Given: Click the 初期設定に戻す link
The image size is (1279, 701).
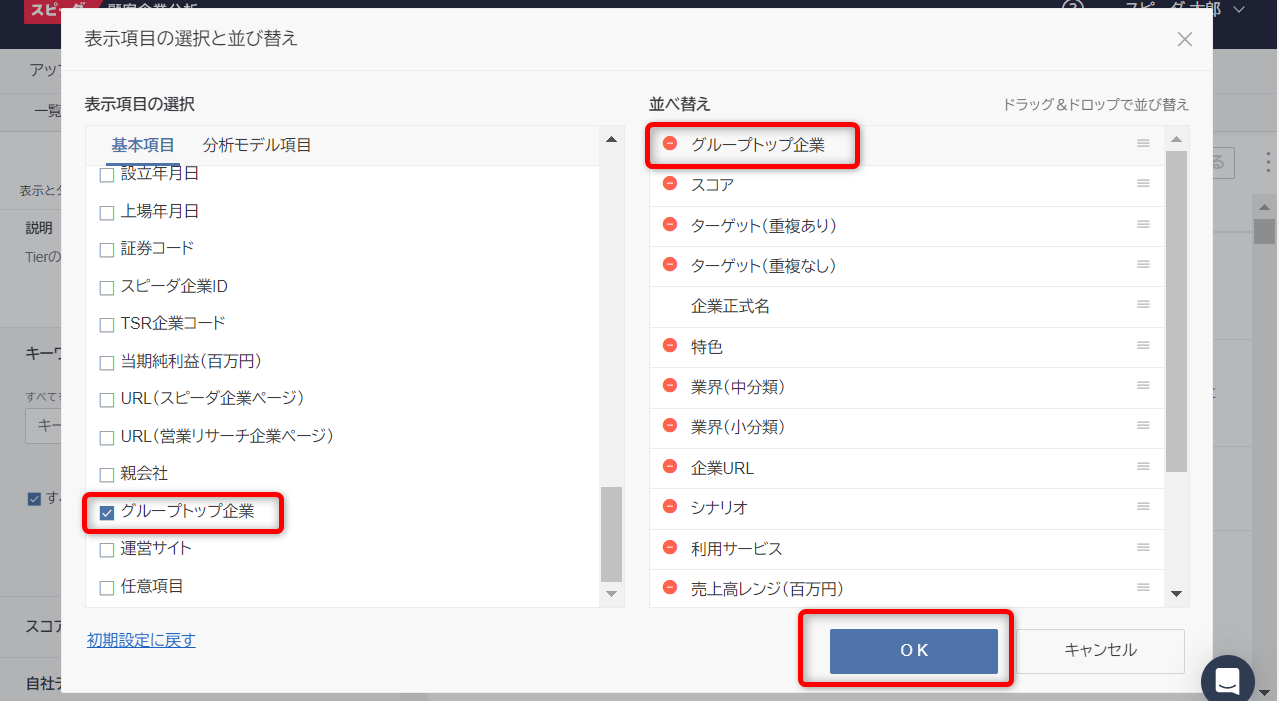Looking at the screenshot, I should [x=141, y=640].
